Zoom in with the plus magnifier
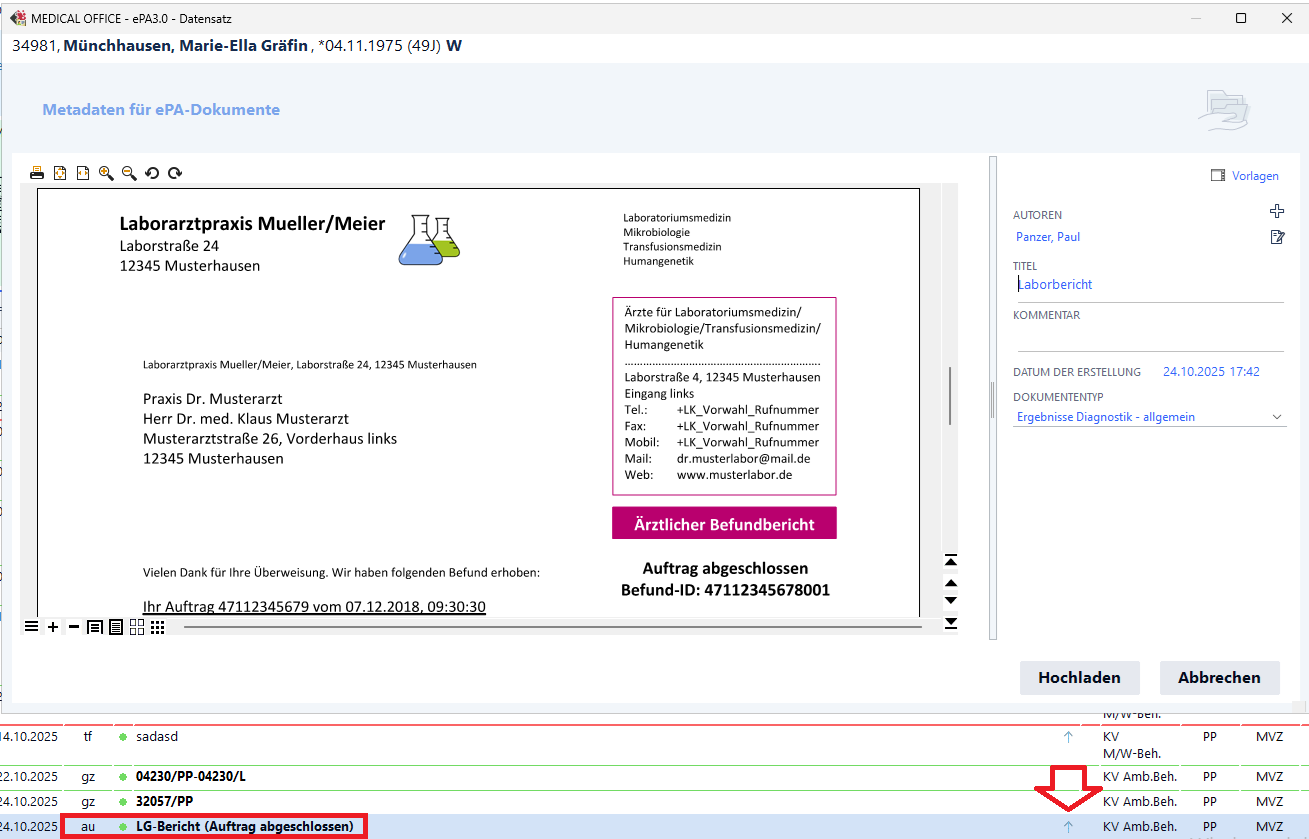This screenshot has width=1309, height=839. (x=106, y=173)
